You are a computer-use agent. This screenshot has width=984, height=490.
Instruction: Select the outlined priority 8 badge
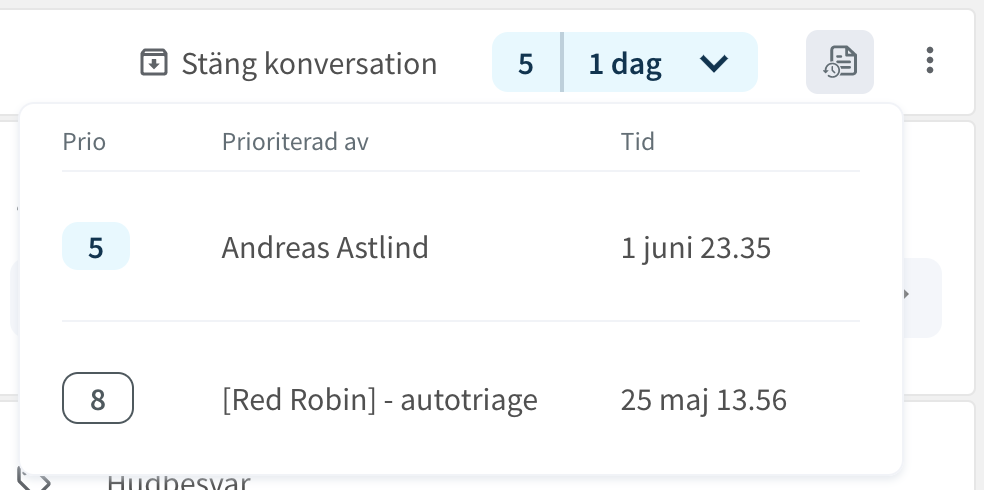click(x=98, y=398)
